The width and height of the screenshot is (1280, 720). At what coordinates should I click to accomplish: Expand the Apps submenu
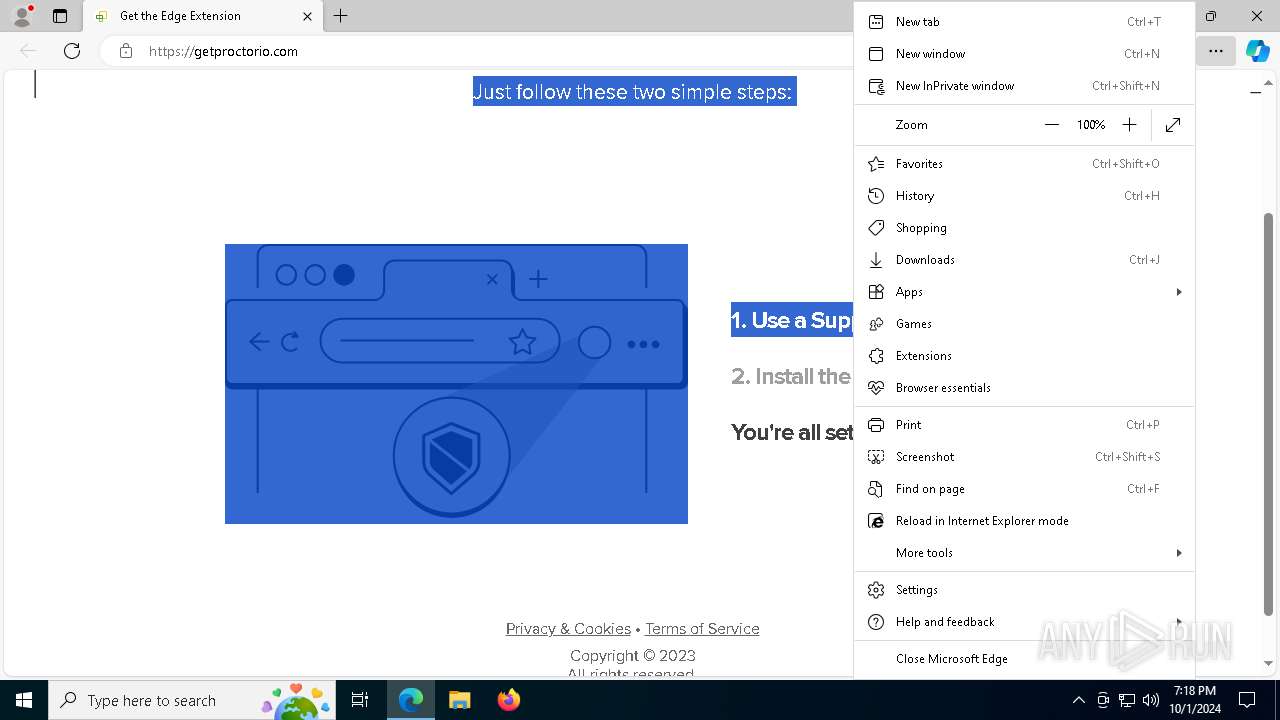point(1024,292)
